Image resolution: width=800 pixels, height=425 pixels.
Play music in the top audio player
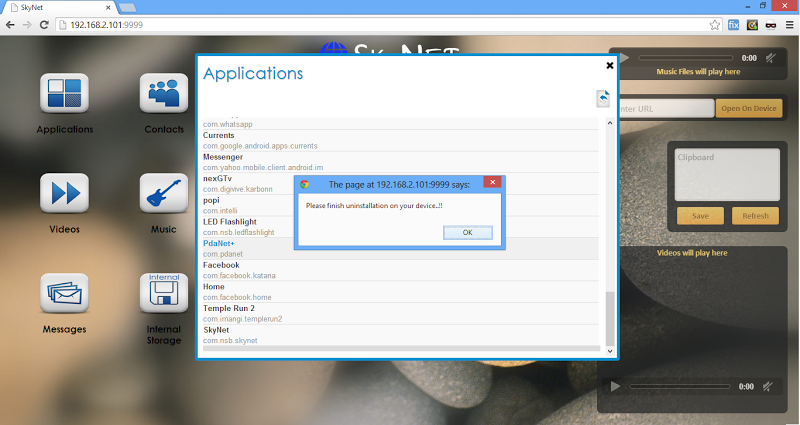[x=624, y=58]
